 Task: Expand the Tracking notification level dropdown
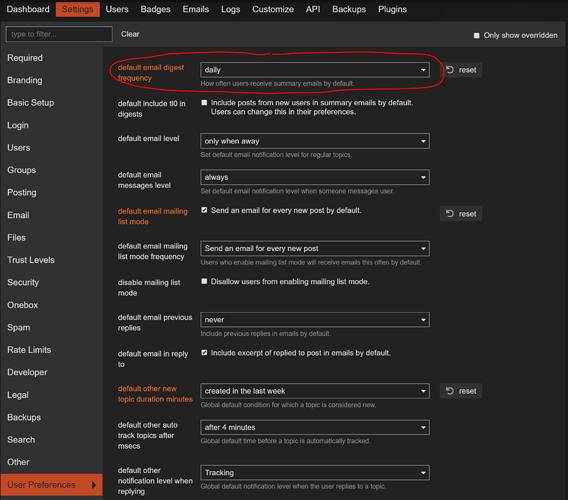coord(315,472)
